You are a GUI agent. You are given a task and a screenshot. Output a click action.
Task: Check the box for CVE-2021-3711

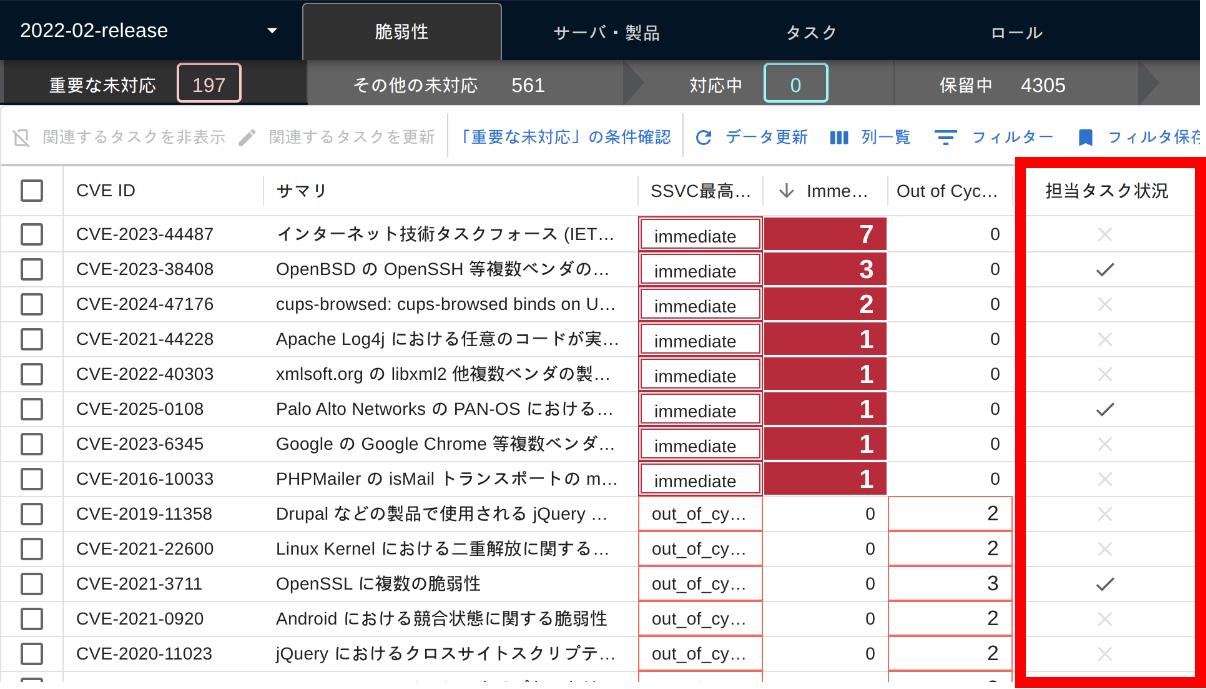click(32, 584)
